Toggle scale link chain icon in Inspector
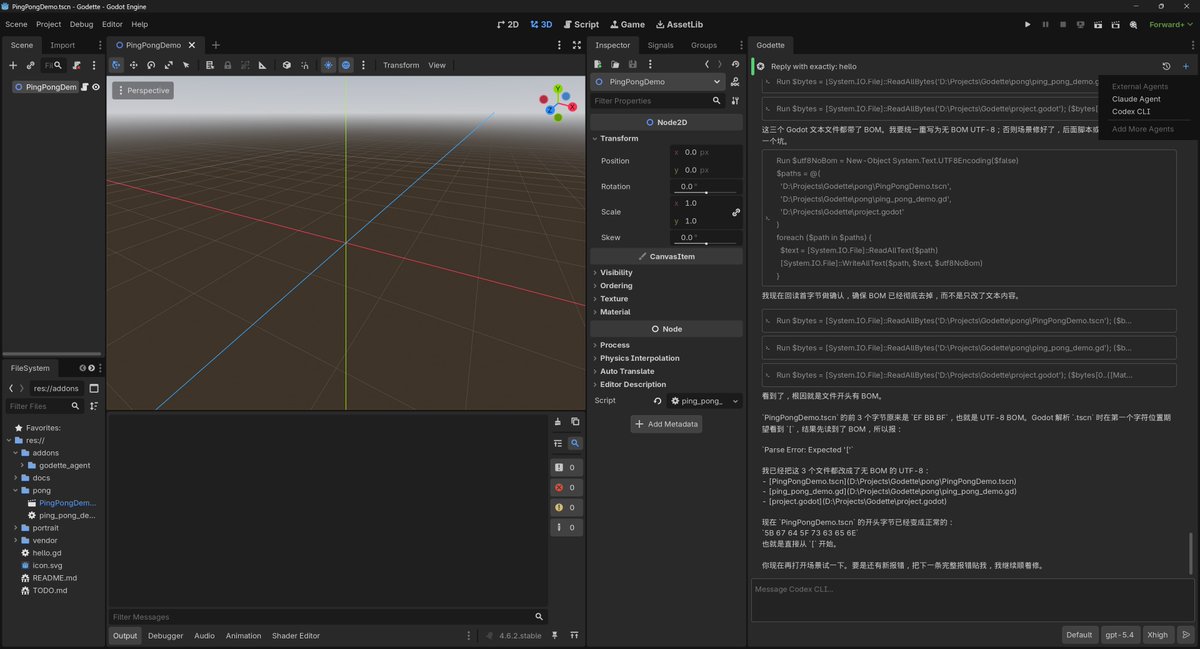 pyautogui.click(x=736, y=212)
